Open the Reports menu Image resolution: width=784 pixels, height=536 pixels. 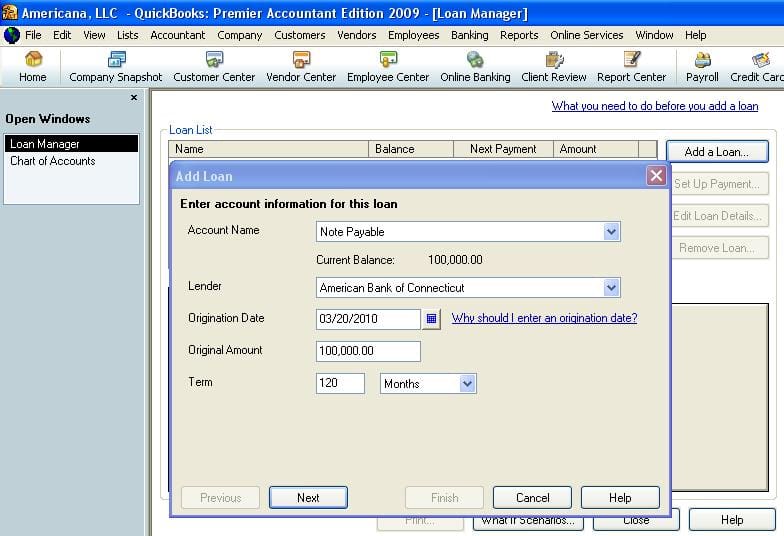[x=519, y=35]
